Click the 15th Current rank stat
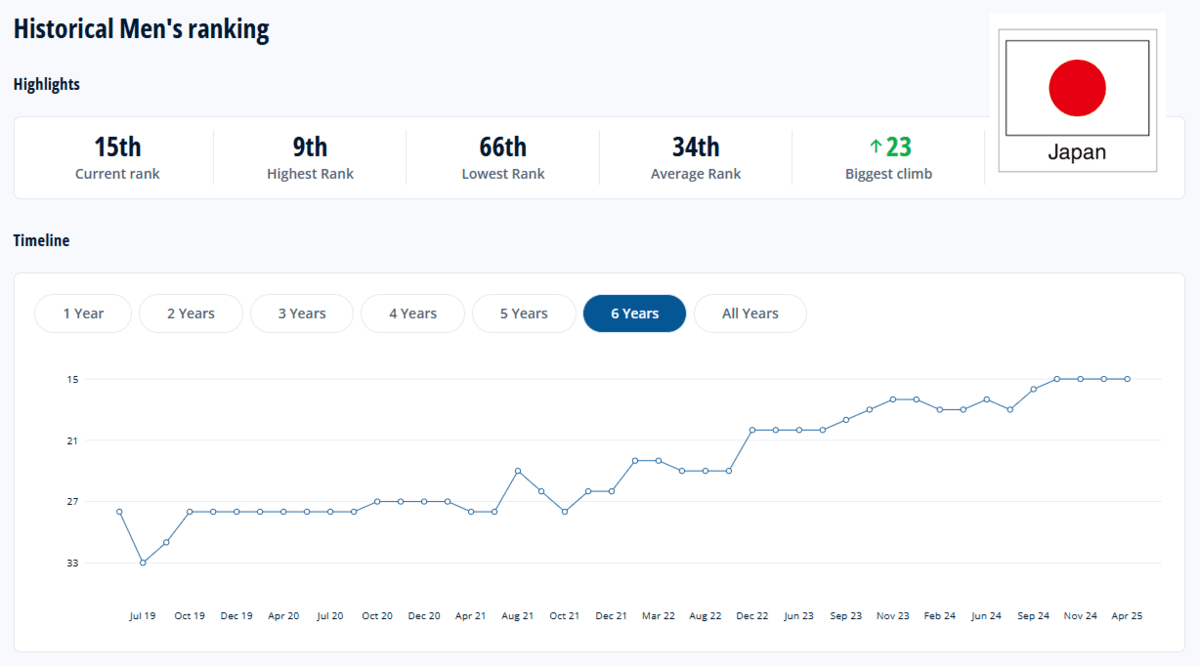Image resolution: width=1200 pixels, height=669 pixels. (117, 158)
